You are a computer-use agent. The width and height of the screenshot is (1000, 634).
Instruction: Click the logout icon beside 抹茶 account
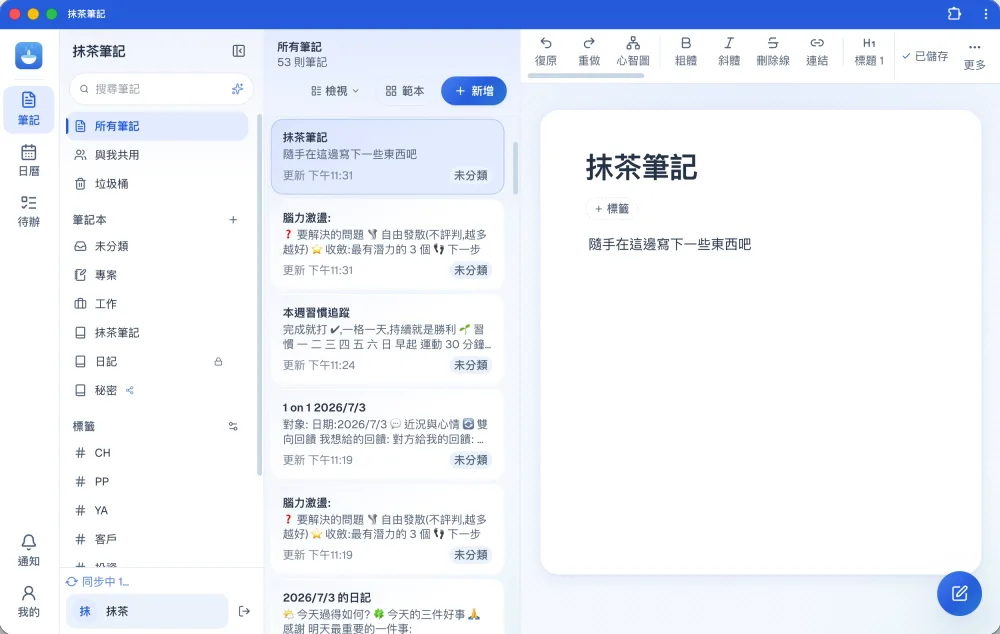(244, 611)
